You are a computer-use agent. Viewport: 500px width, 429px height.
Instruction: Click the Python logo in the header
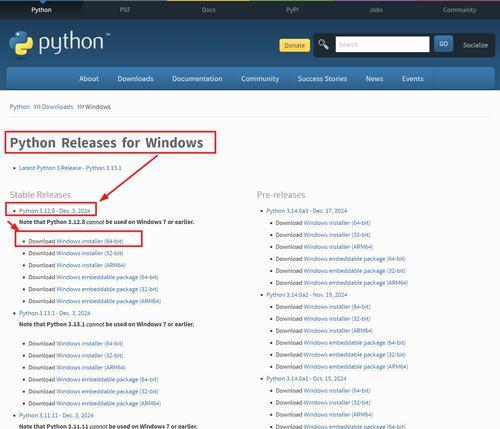59,43
